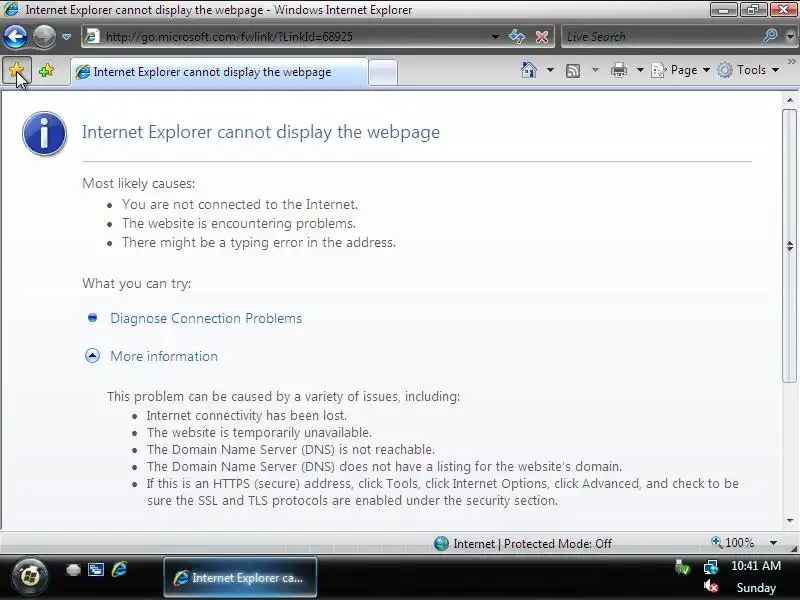
Task: Open the Tools menu
Action: point(748,70)
